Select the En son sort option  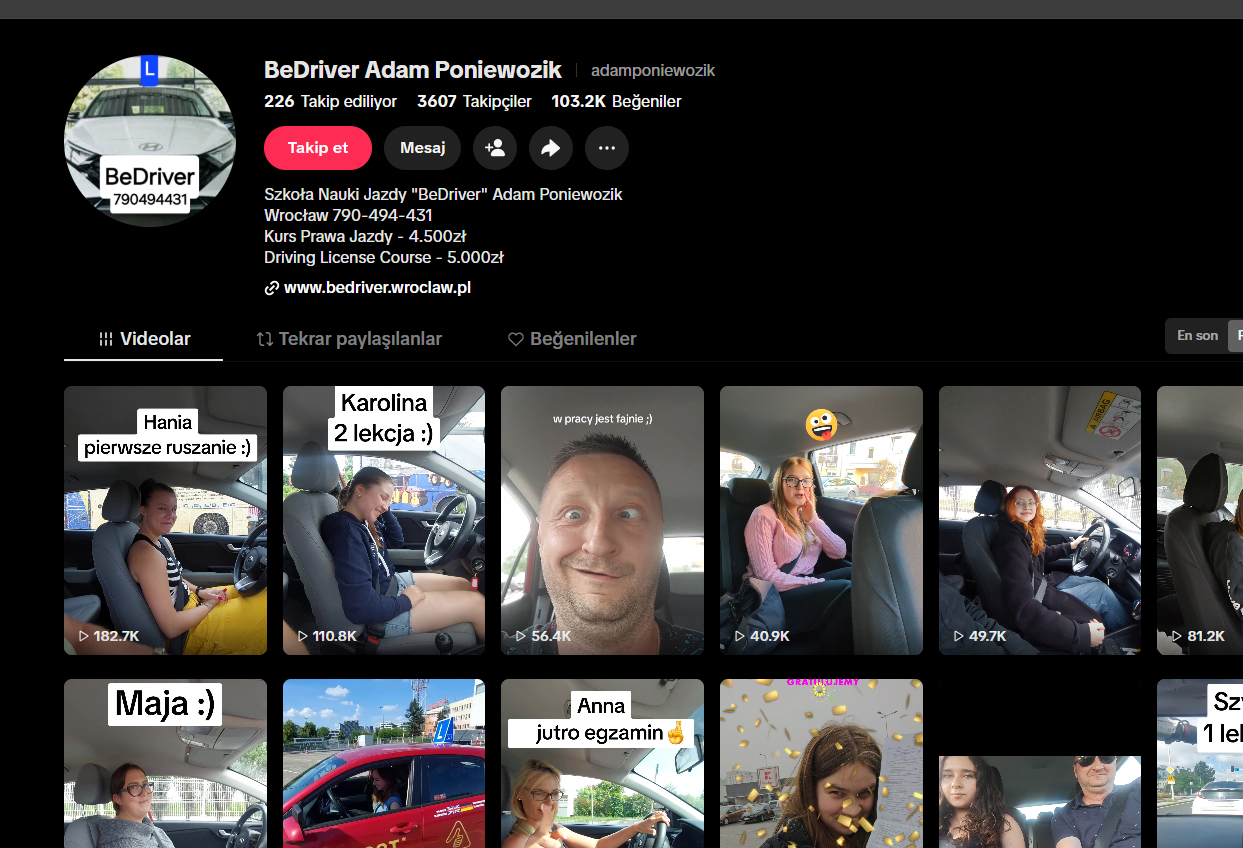pos(1197,336)
